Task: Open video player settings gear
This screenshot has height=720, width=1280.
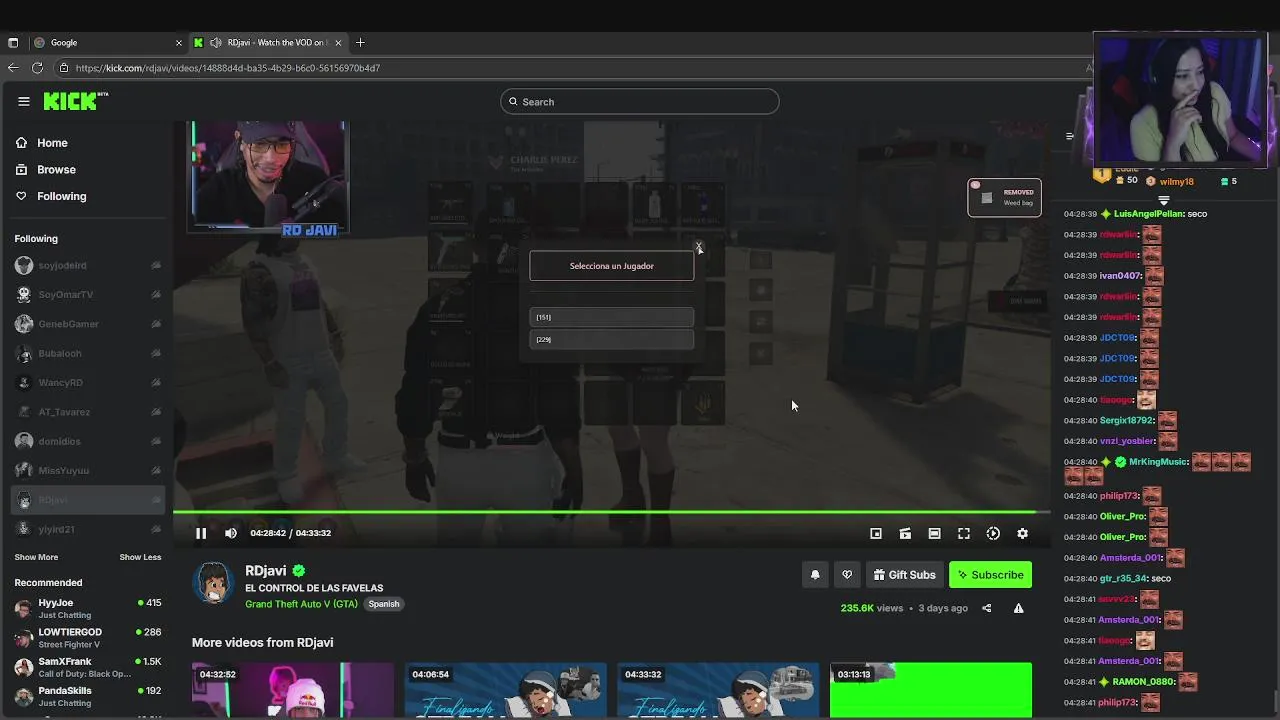Action: coord(1022,534)
